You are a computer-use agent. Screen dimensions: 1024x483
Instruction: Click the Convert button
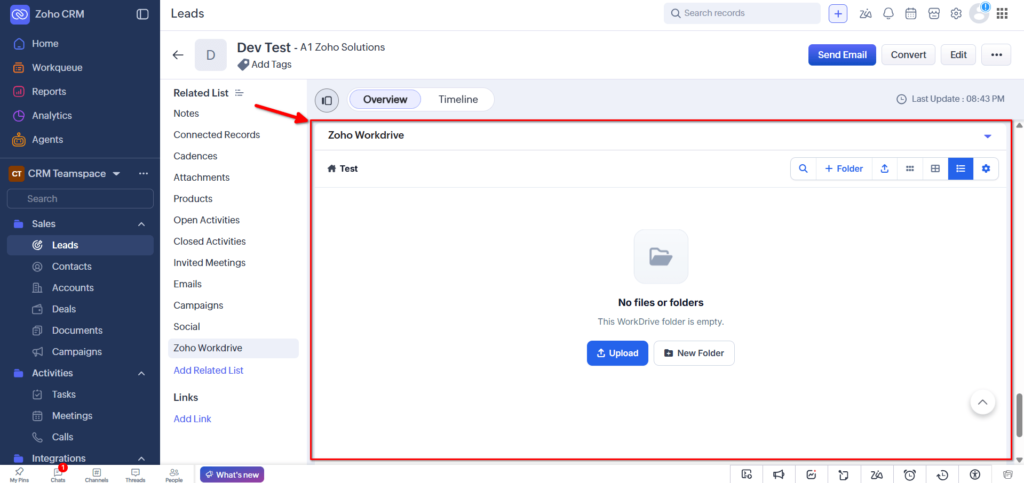coord(908,55)
